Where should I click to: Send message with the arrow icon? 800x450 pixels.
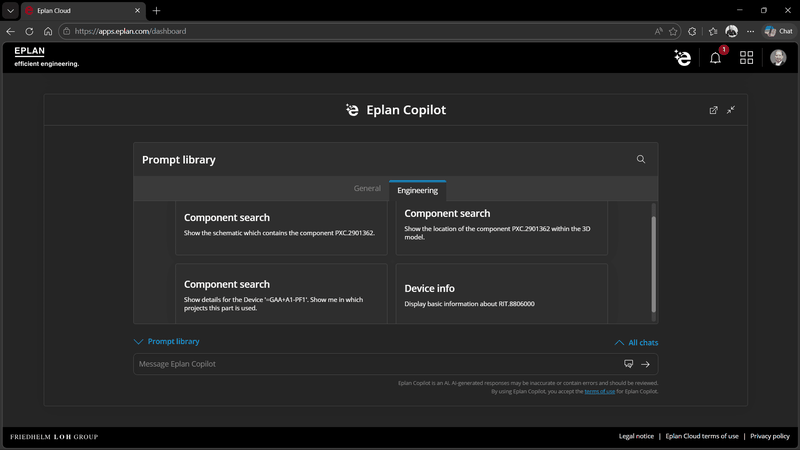(x=645, y=364)
